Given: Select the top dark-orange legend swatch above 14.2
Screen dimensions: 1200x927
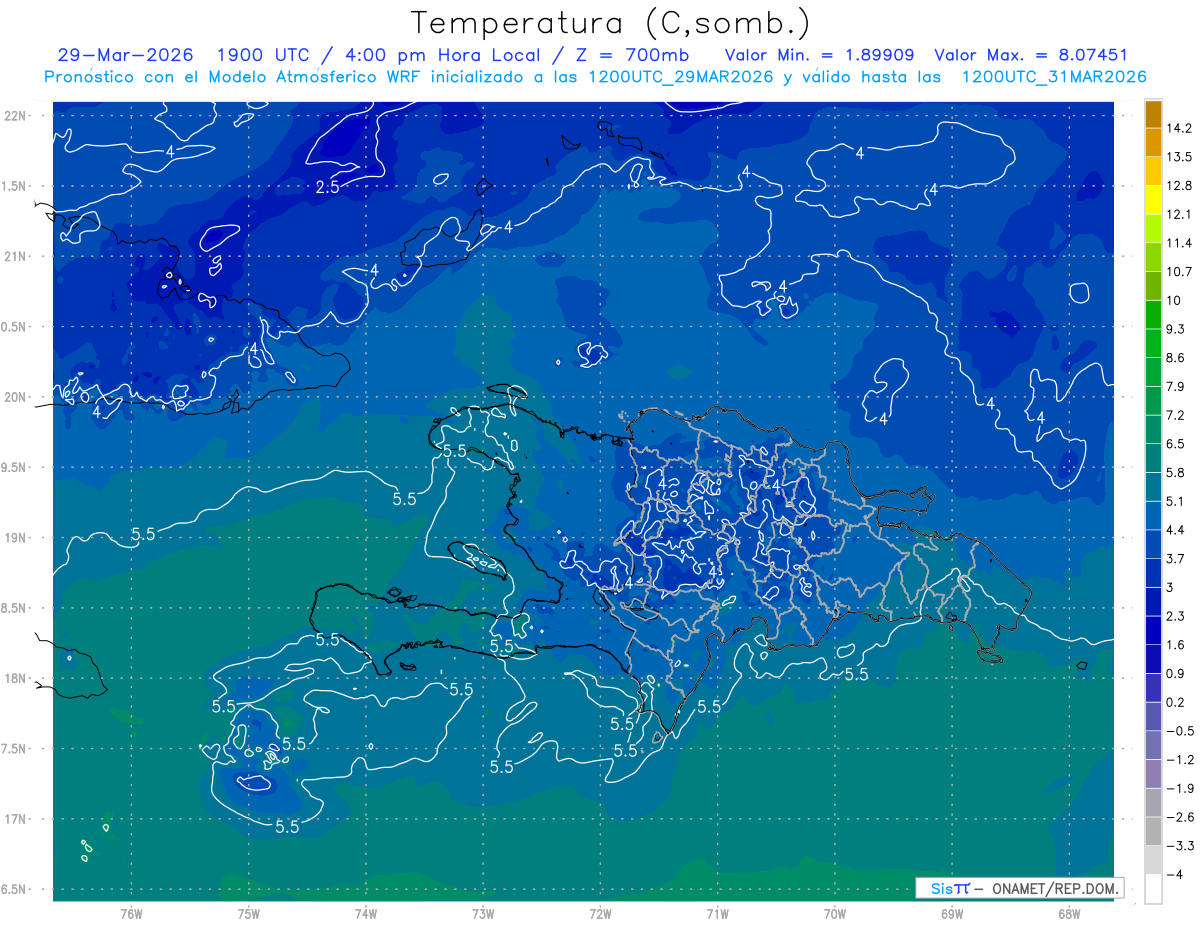Looking at the screenshot, I should (1153, 114).
